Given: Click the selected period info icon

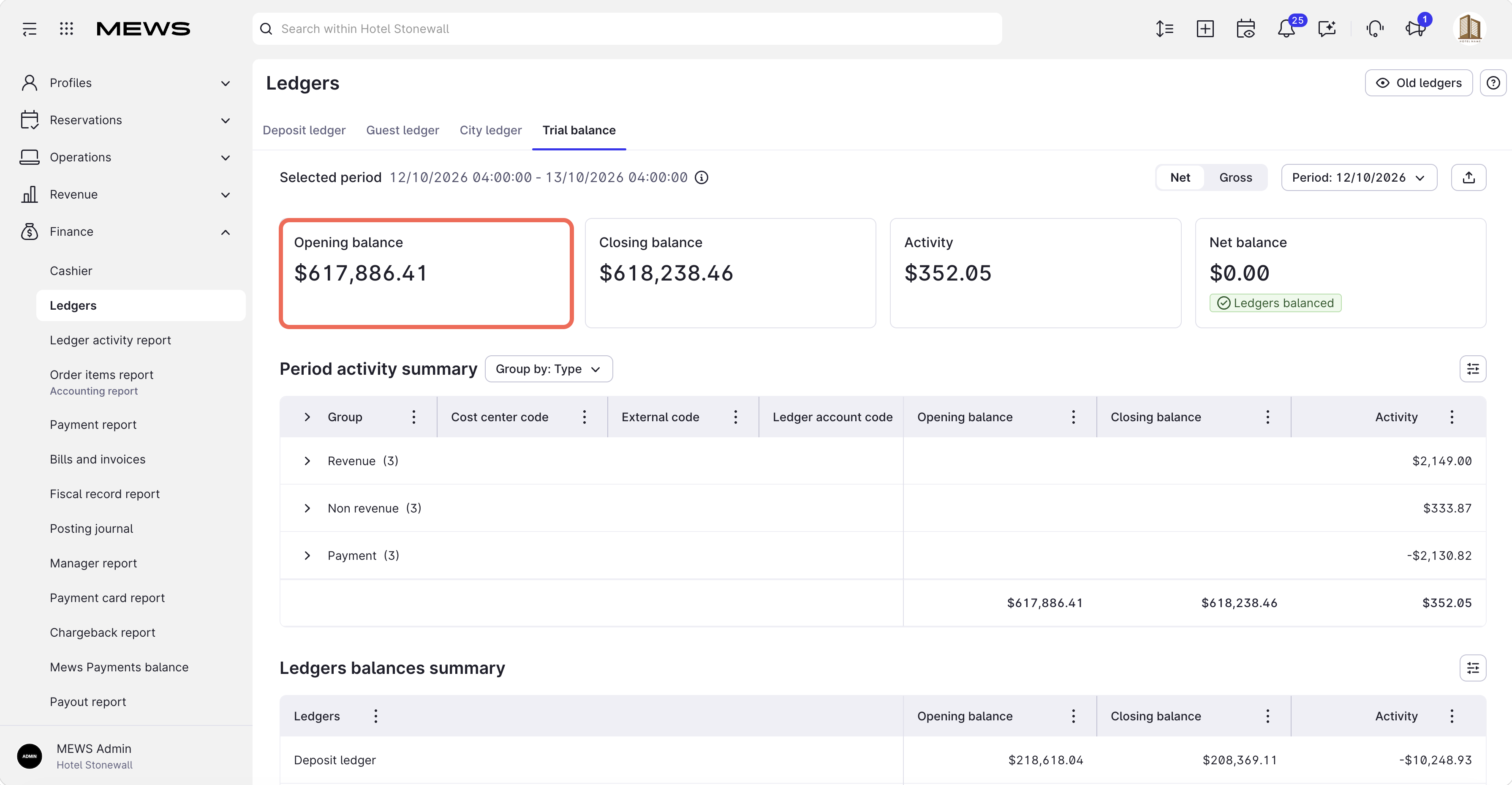Looking at the screenshot, I should click(702, 177).
